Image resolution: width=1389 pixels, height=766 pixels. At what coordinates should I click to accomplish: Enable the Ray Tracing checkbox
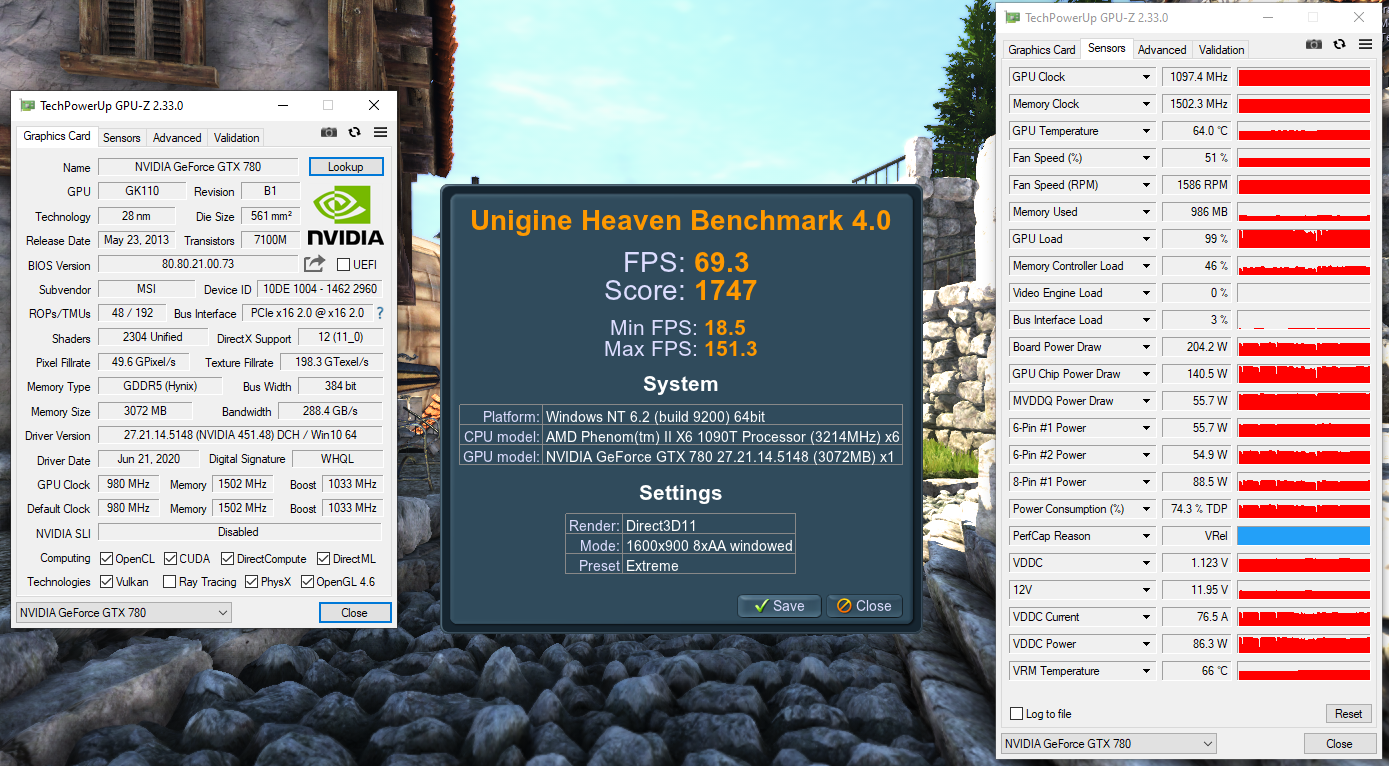click(x=170, y=582)
